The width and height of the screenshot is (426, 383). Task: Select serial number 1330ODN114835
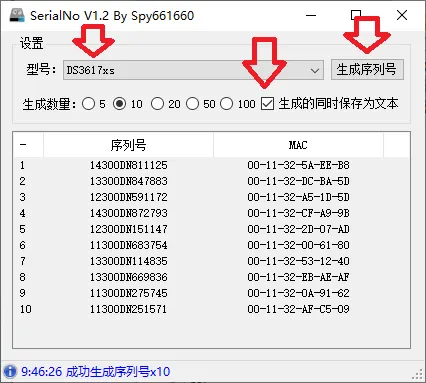[x=128, y=261]
